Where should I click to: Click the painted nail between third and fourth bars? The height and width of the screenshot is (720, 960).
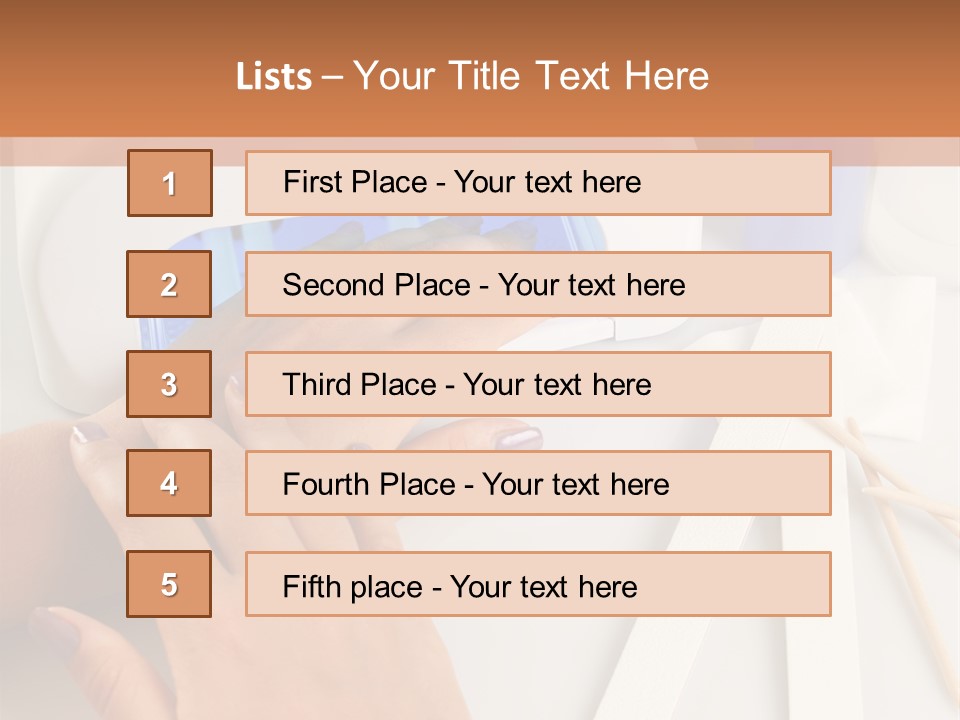518,436
